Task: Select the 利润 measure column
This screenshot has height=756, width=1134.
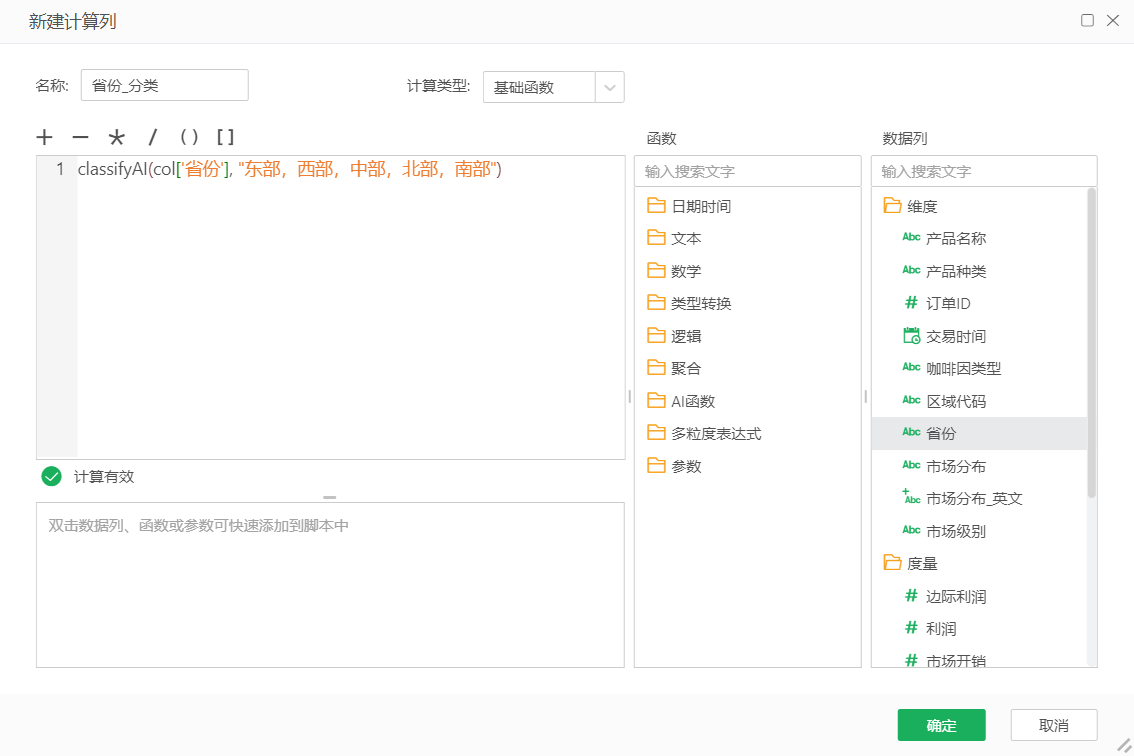Action: pos(928,628)
